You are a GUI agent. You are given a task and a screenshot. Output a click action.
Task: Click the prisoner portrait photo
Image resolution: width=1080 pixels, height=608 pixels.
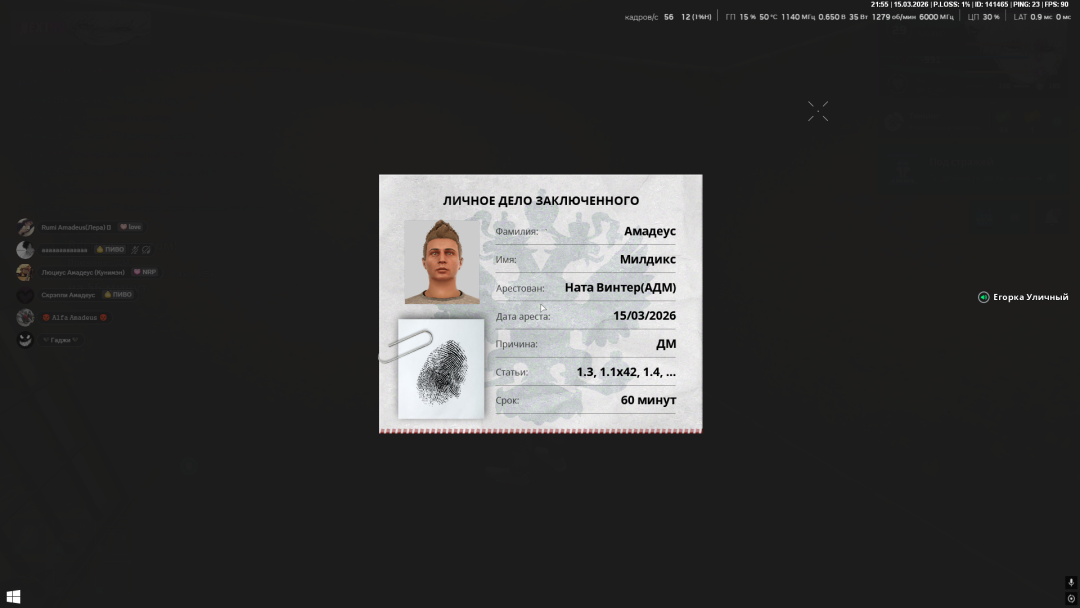coord(442,261)
